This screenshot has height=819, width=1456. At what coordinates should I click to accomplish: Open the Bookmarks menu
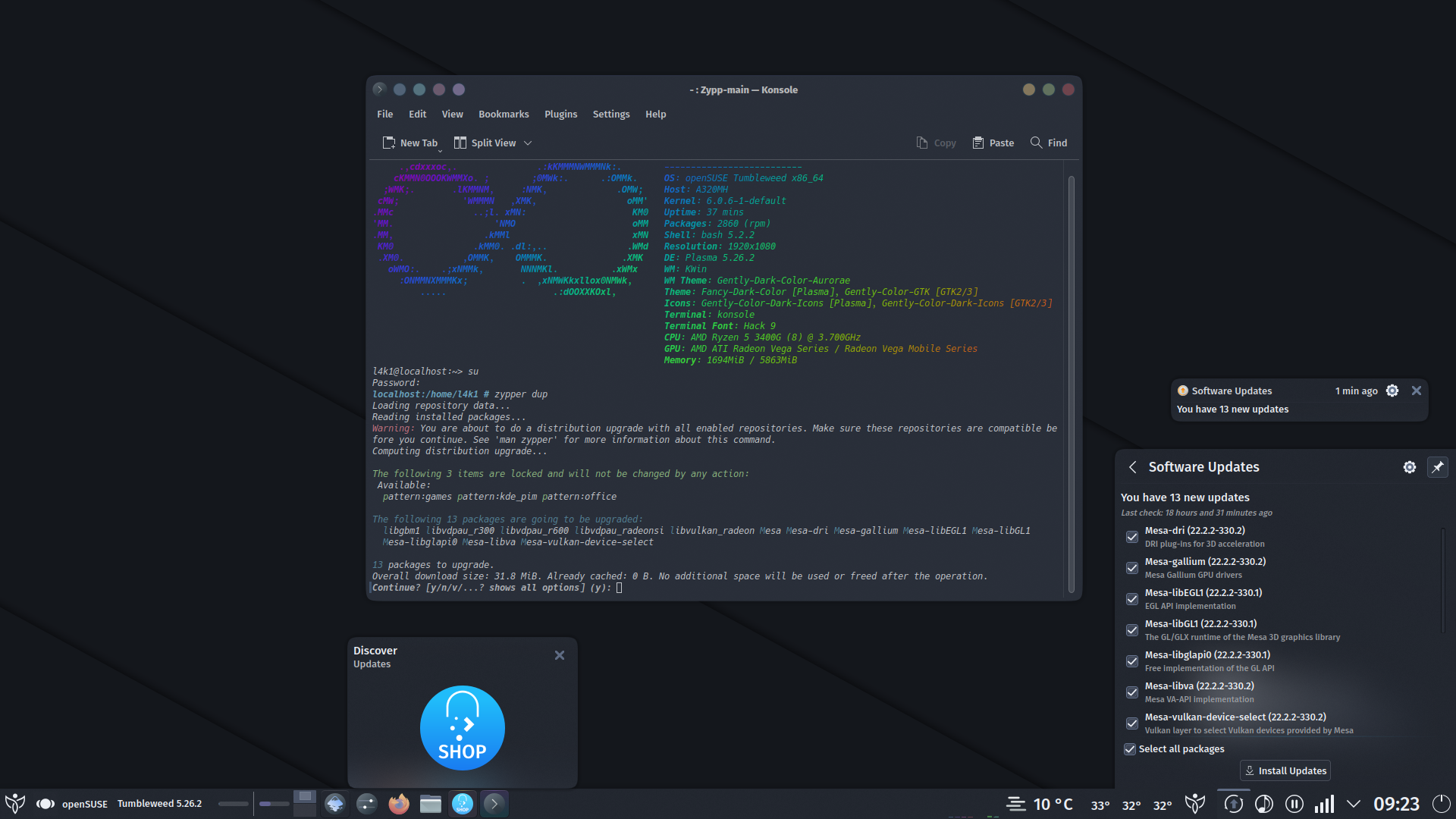[504, 115]
